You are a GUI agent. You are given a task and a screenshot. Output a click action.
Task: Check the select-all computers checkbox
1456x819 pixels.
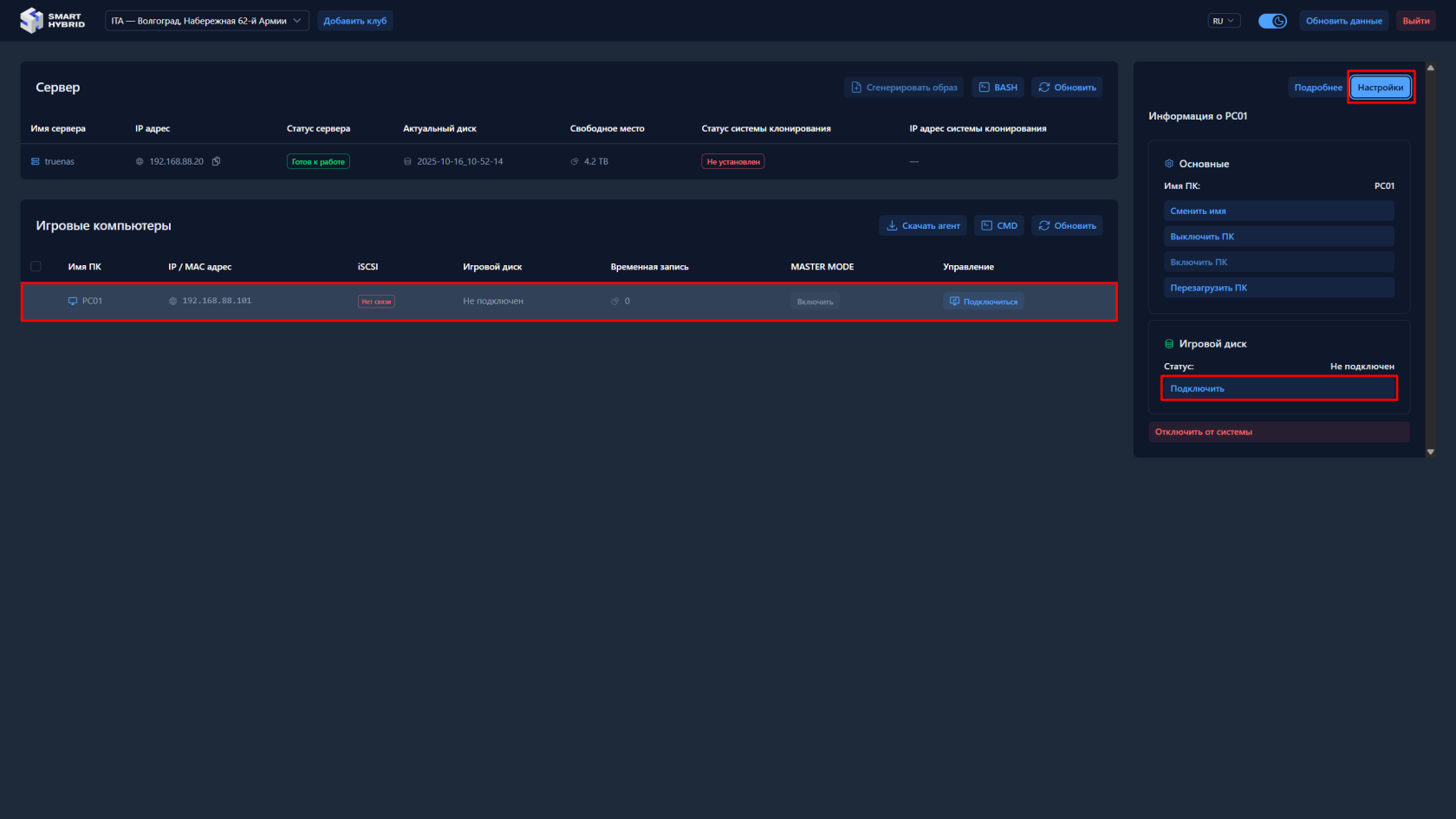coord(36,267)
